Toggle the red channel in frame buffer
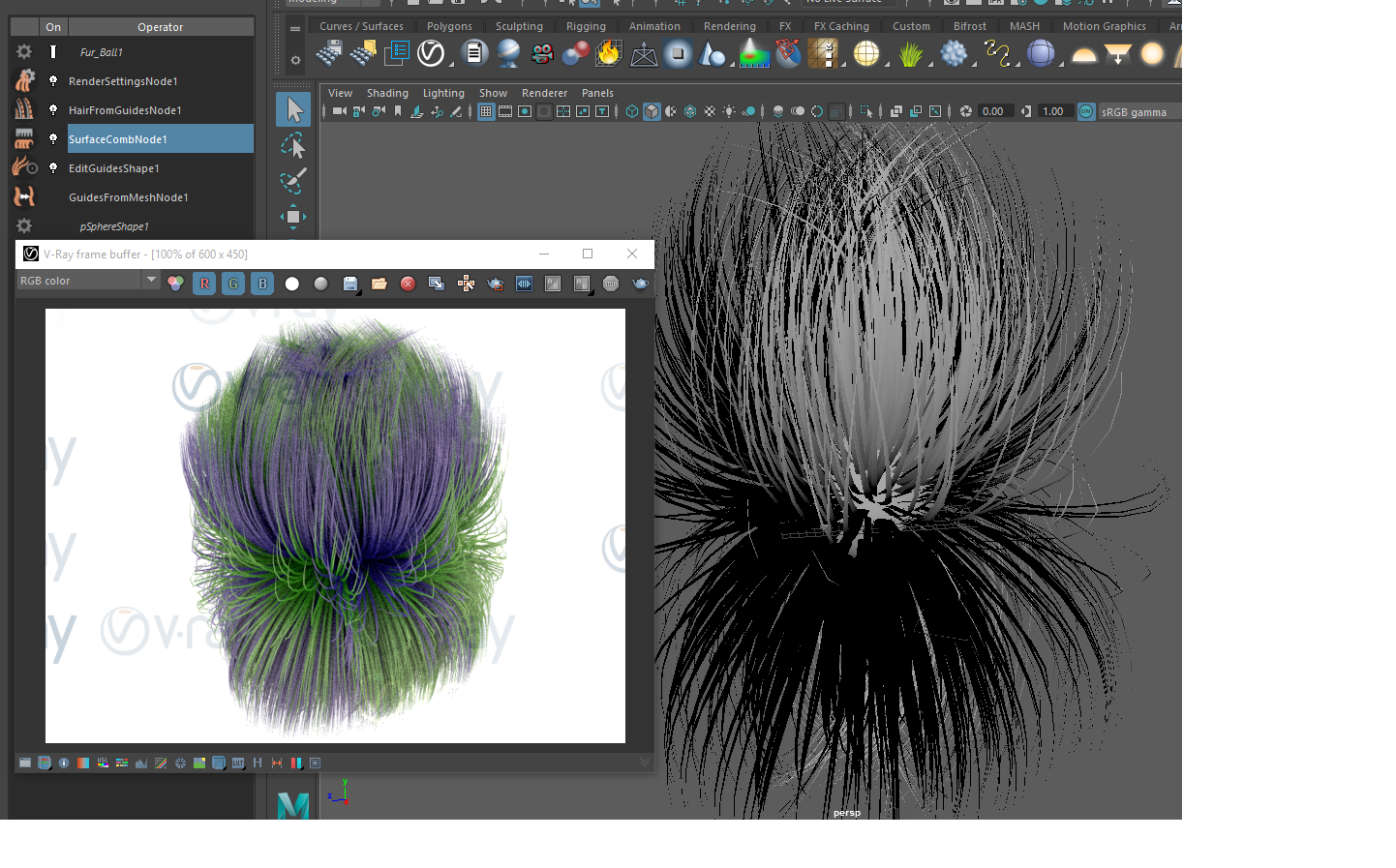The width and height of the screenshot is (1396, 868). [x=204, y=284]
